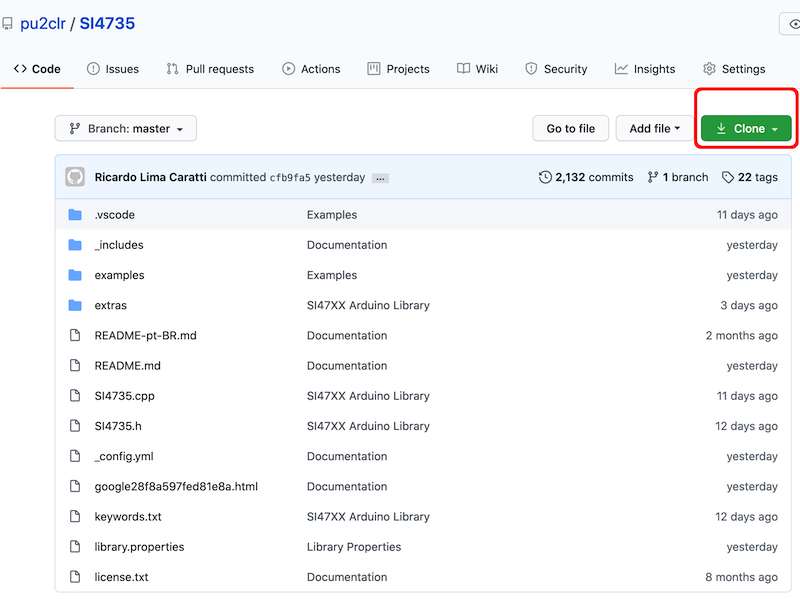Image resolution: width=800 pixels, height=599 pixels.
Task: Open the green Clone dropdown button
Action: 746,129
